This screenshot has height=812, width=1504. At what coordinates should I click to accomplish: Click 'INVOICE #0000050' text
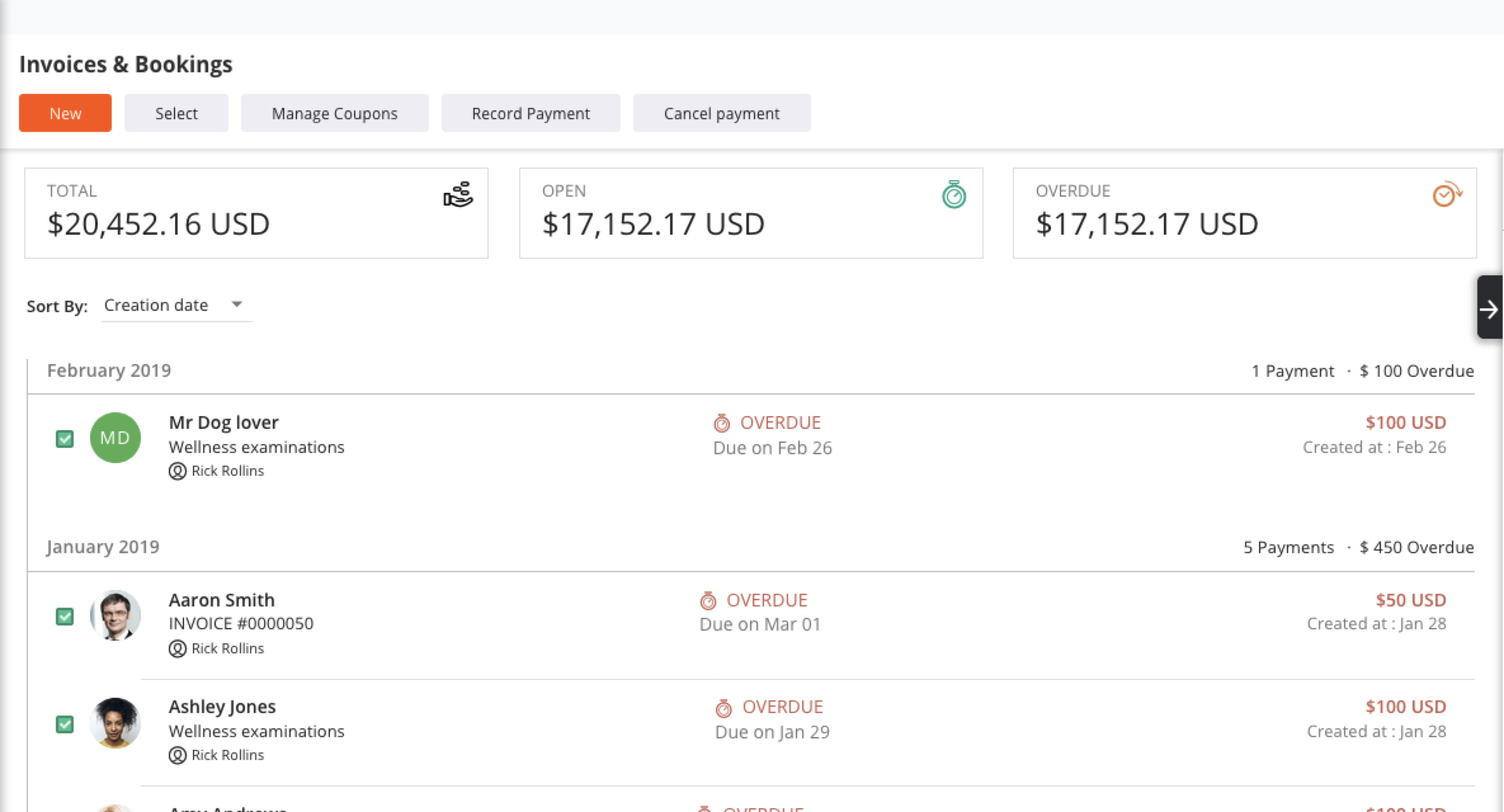pos(241,624)
